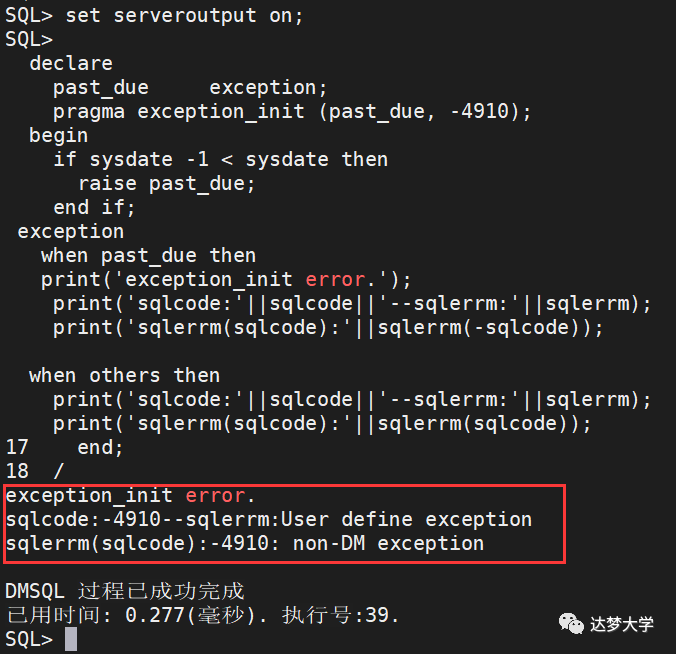Click the slash on line 18
676x654 pixels.
pos(58,471)
